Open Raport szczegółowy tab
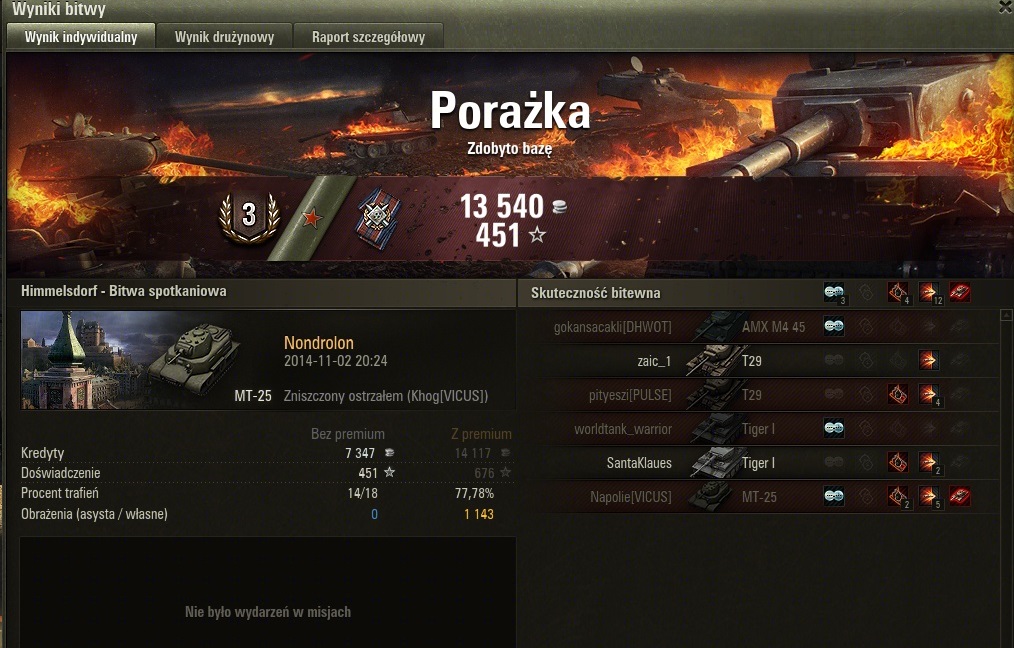This screenshot has height=648, width=1014. point(368,37)
